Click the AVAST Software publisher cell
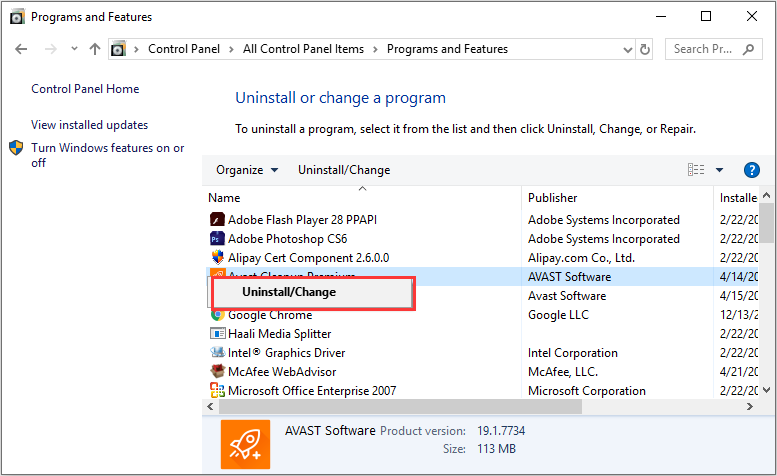The height and width of the screenshot is (476, 777). click(x=569, y=277)
